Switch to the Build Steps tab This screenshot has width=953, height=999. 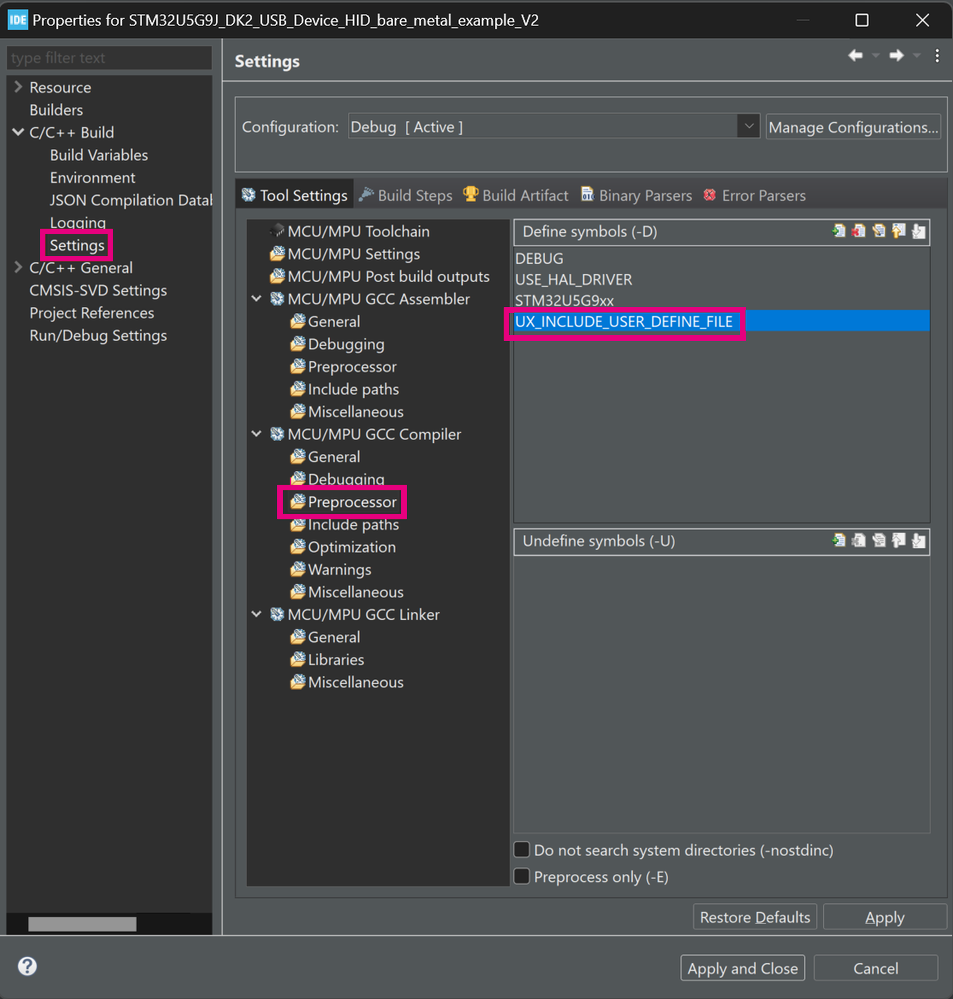tap(406, 195)
